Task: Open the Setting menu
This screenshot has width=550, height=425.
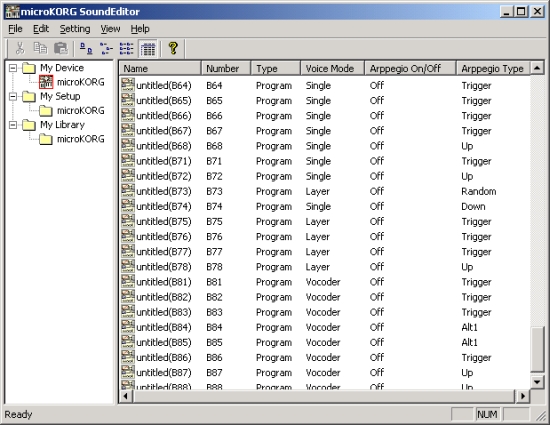Action: pos(75,29)
